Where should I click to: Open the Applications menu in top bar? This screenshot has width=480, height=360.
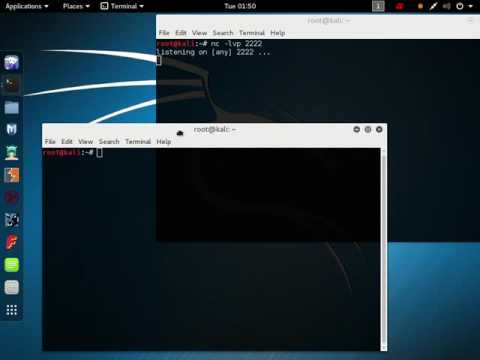pos(27,6)
